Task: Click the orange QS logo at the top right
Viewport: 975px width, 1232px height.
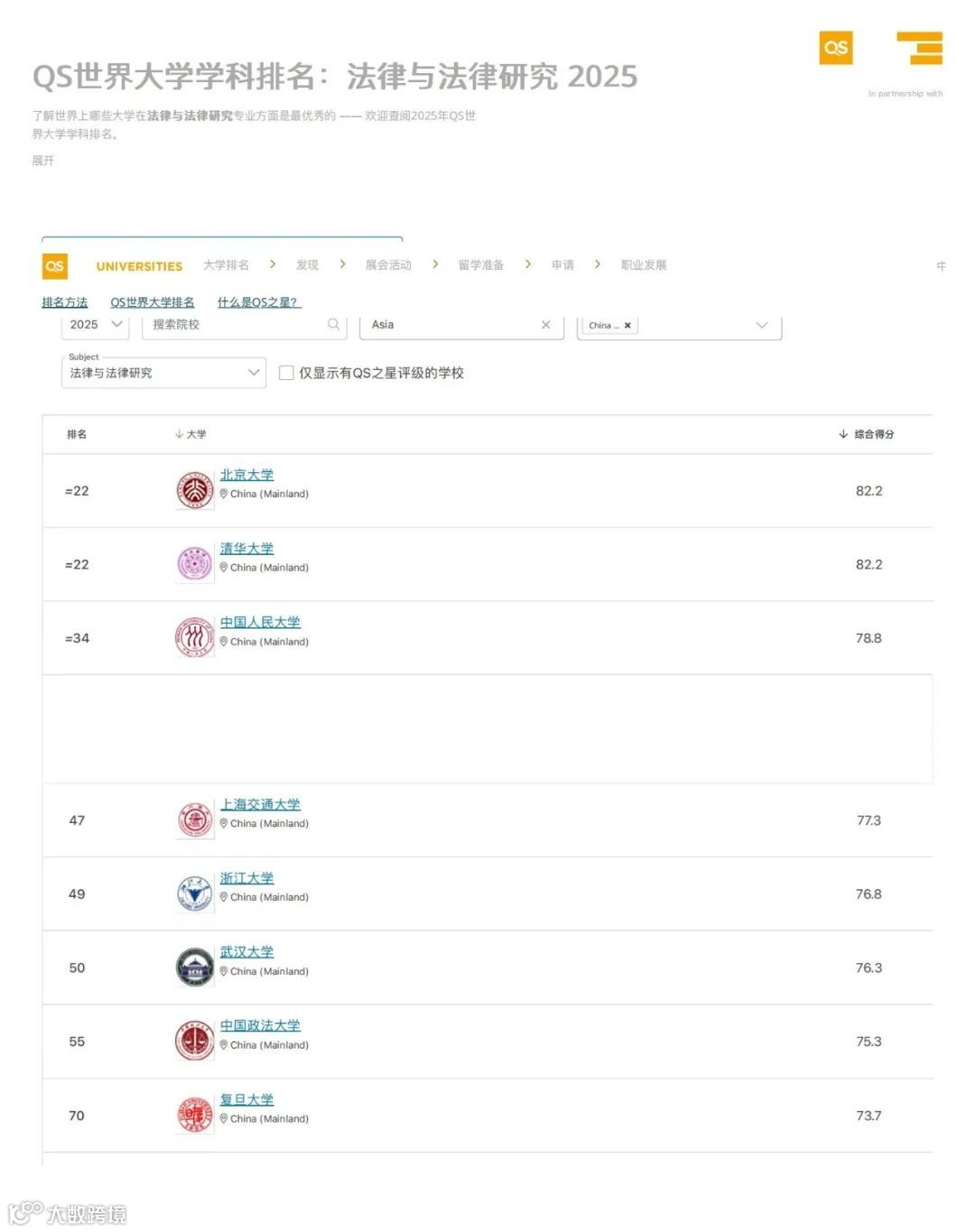Action: click(x=836, y=48)
